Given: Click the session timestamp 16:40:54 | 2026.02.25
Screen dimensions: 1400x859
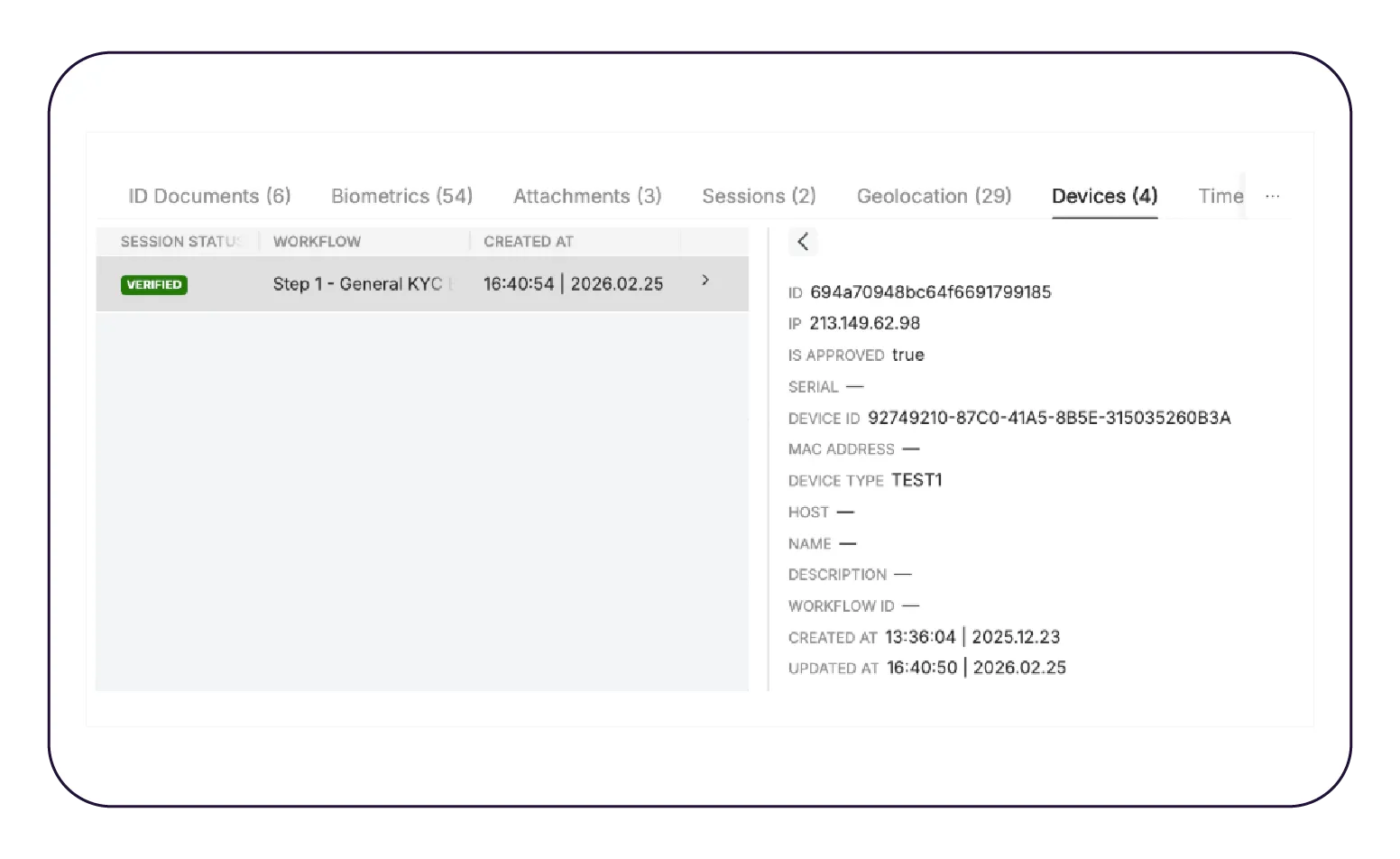Looking at the screenshot, I should [573, 284].
